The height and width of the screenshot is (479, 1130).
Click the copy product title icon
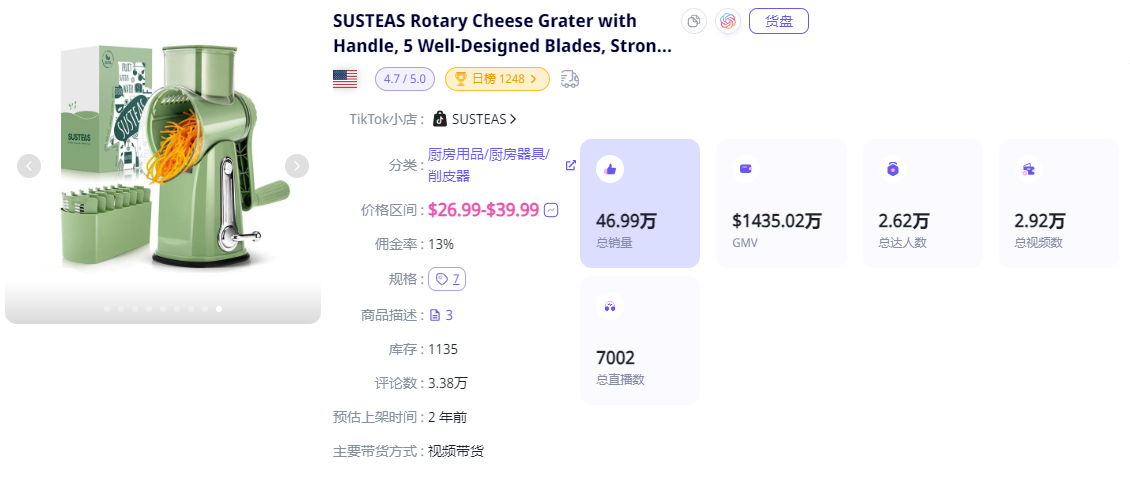[x=693, y=21]
